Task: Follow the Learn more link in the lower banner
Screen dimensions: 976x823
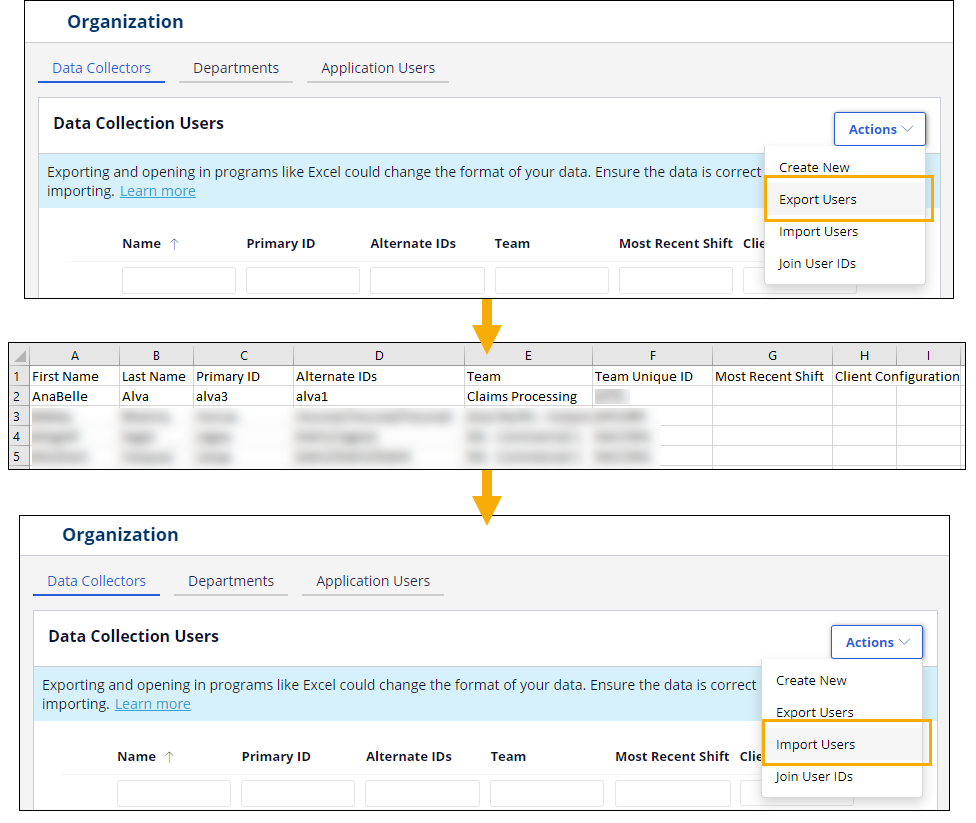Action: coord(153,704)
